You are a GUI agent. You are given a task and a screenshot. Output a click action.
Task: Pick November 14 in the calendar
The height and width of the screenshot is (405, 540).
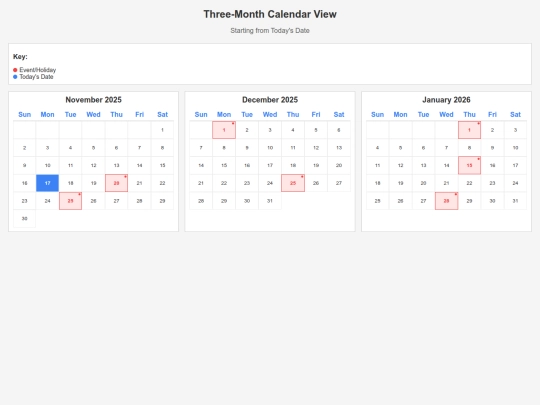(x=139, y=165)
